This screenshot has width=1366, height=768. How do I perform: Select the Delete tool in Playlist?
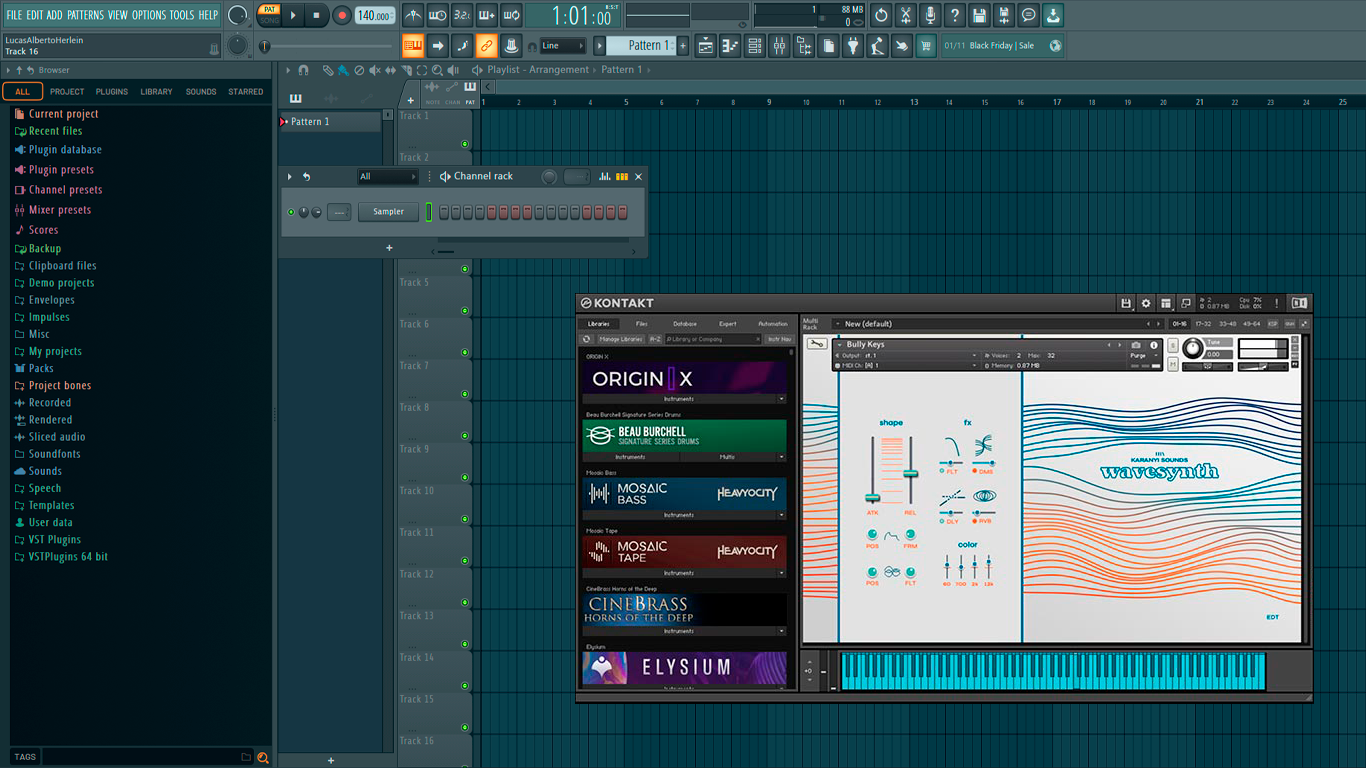click(359, 70)
